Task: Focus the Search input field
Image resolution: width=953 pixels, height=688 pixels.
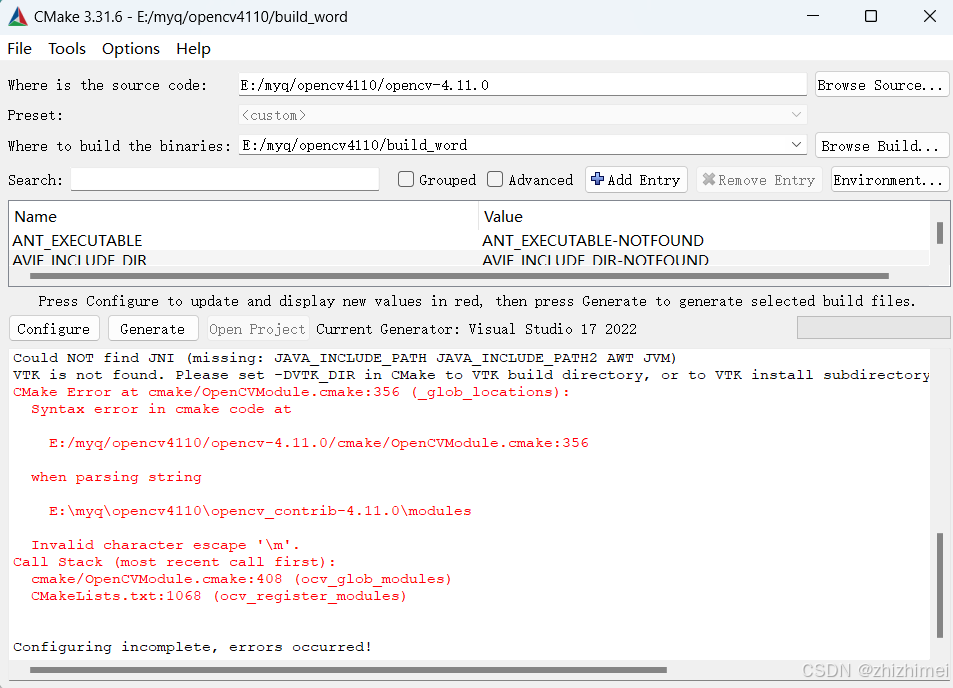Action: pyautogui.click(x=225, y=179)
